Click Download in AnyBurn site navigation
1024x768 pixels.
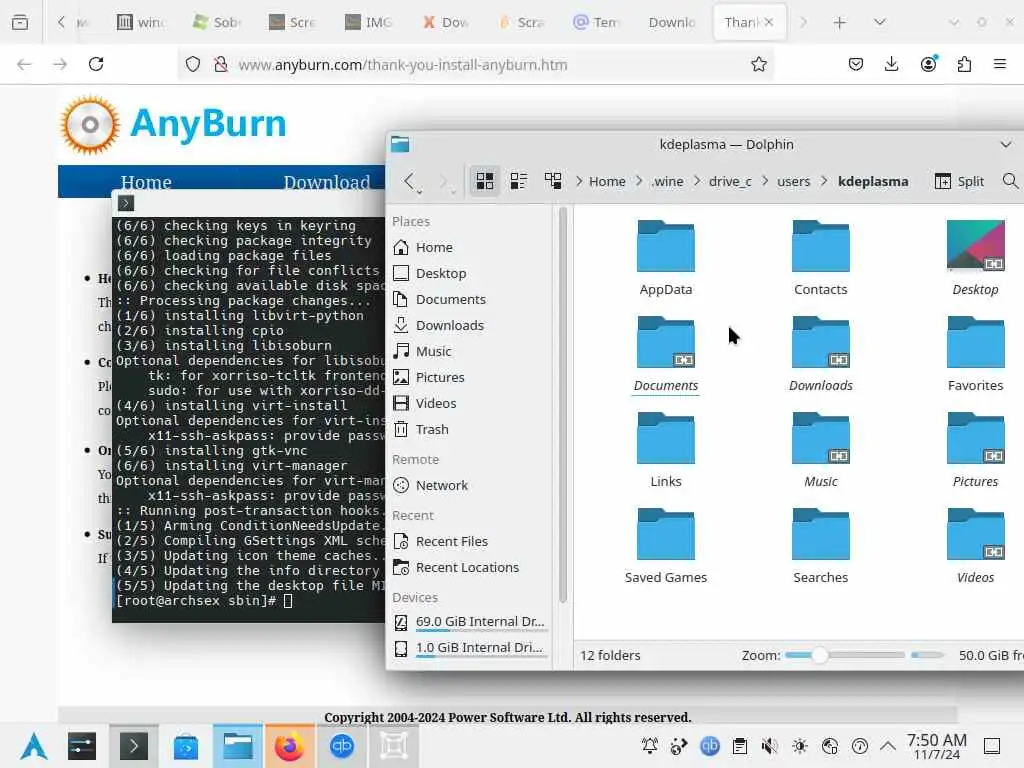[327, 182]
